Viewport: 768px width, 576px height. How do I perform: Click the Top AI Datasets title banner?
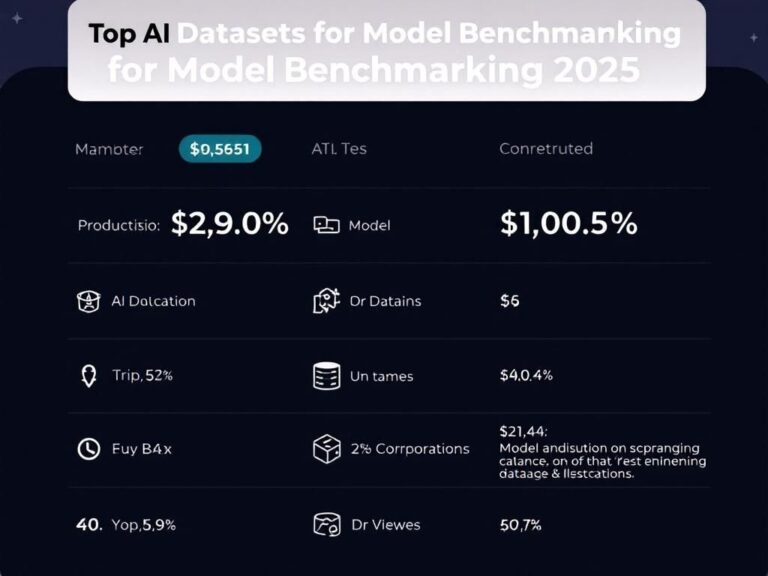click(386, 50)
